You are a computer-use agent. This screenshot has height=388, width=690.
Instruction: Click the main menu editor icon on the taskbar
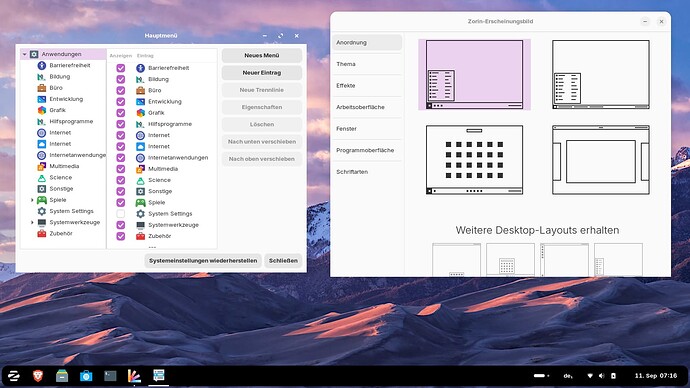pos(158,375)
